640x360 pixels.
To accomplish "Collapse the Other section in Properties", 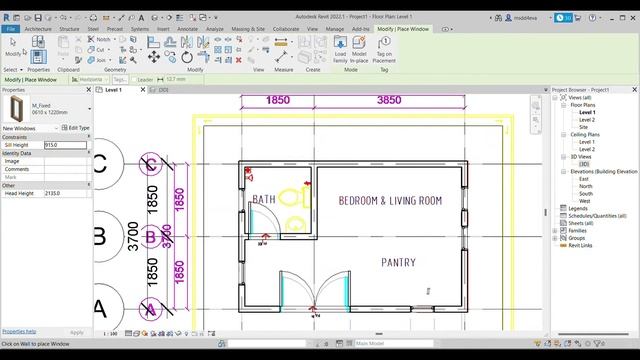I will (89, 185).
